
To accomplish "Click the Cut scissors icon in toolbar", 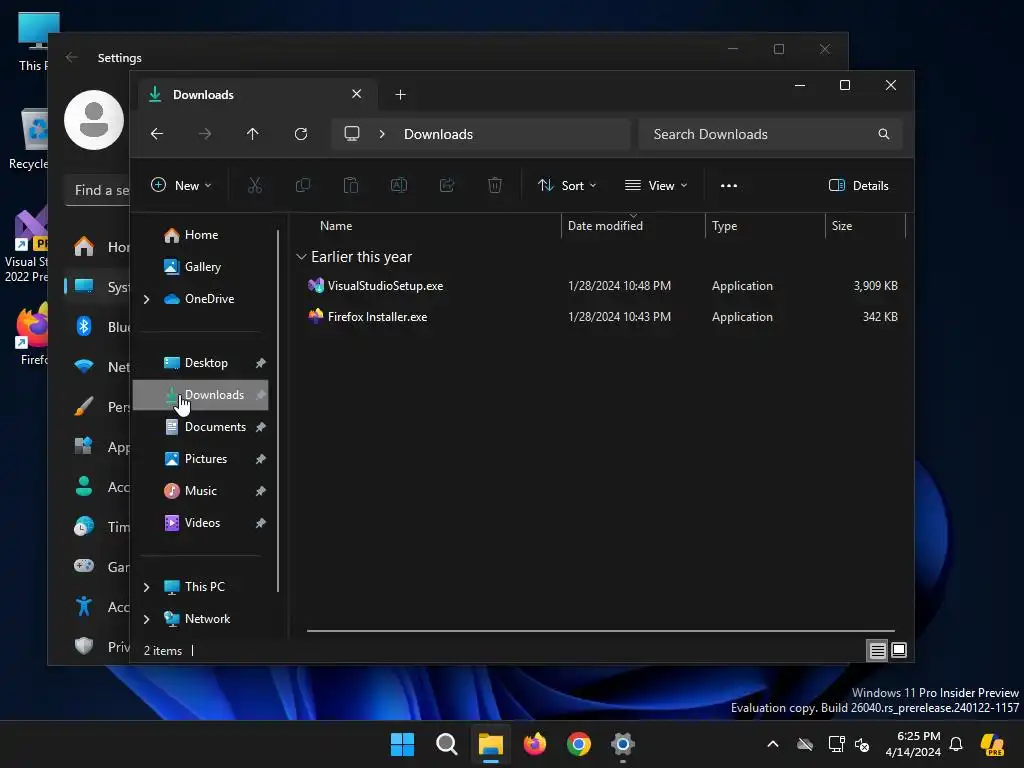I will pyautogui.click(x=255, y=185).
